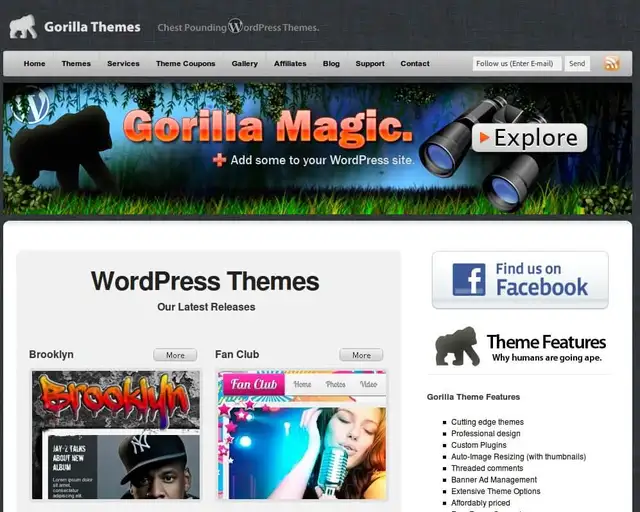
Task: Click the Custom Plugins list item
Action: [x=479, y=445]
